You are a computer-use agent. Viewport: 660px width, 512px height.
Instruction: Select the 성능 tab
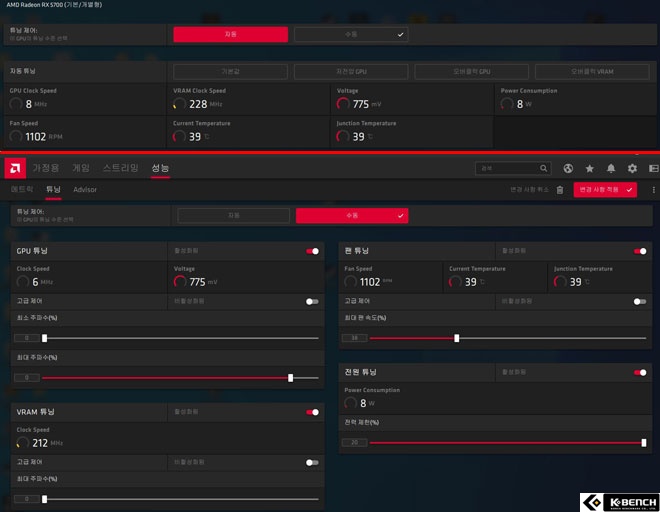point(160,168)
